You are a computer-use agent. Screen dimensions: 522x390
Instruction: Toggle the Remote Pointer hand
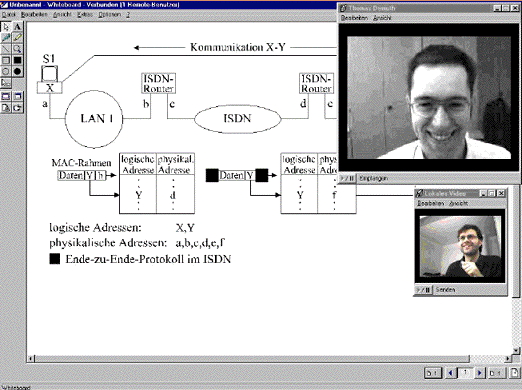[x=17, y=108]
